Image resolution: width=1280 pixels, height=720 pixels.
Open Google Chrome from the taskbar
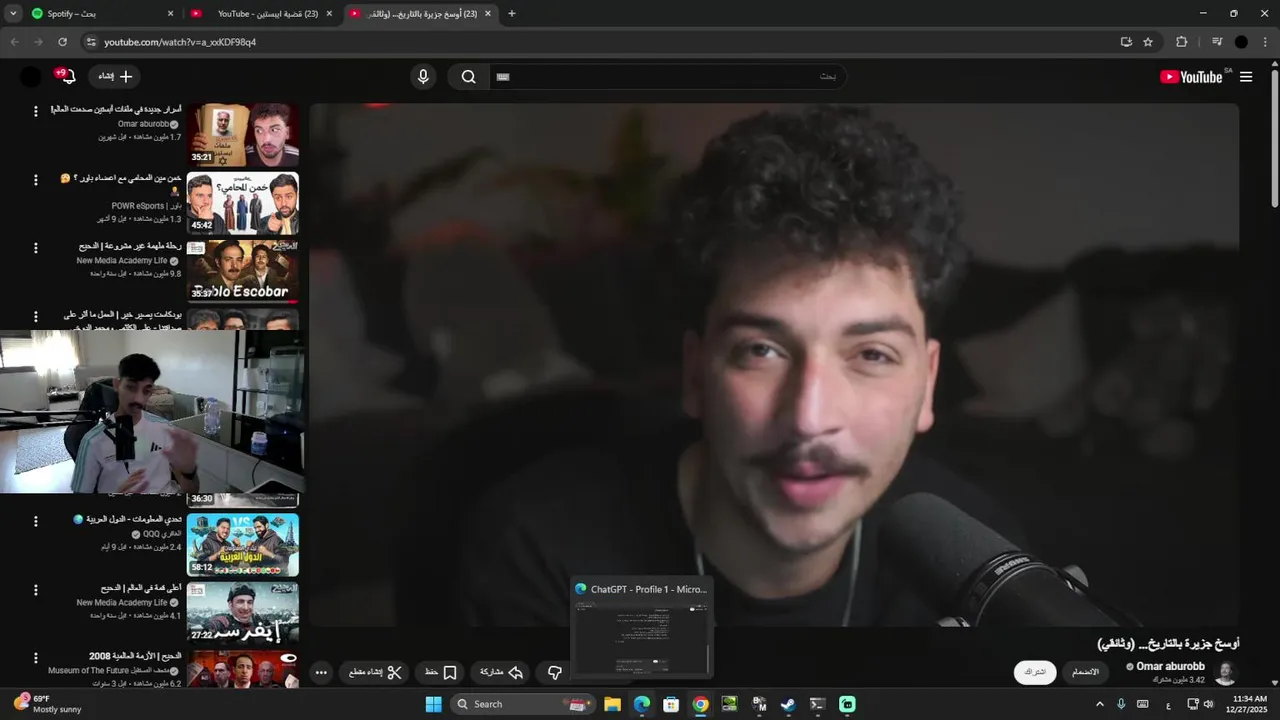click(701, 704)
